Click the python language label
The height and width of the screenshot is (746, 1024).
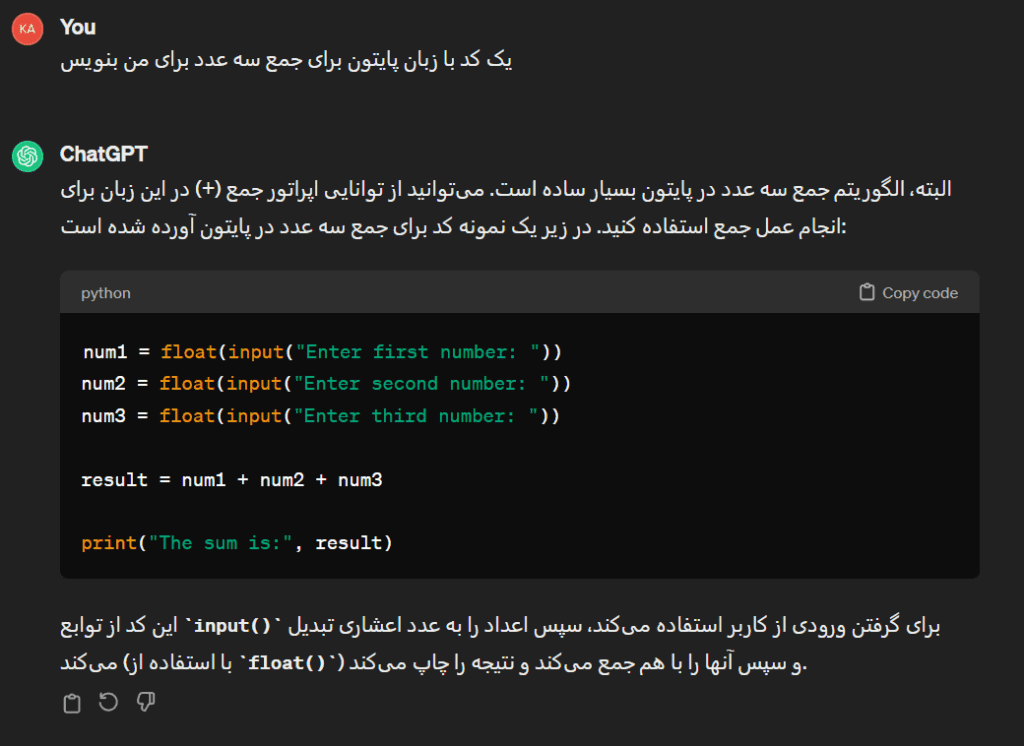coord(105,293)
